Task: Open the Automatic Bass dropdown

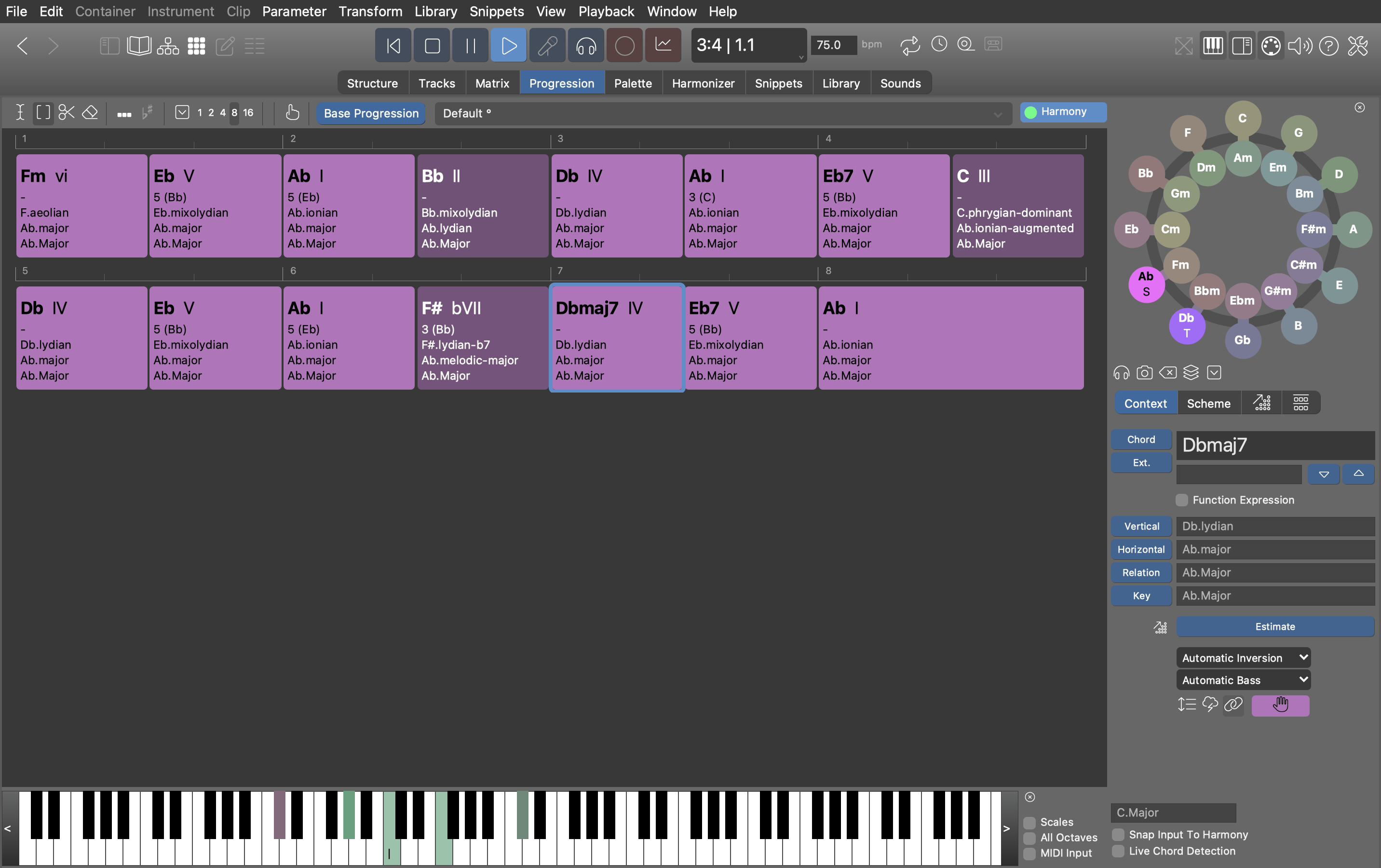Action: coord(1243,680)
